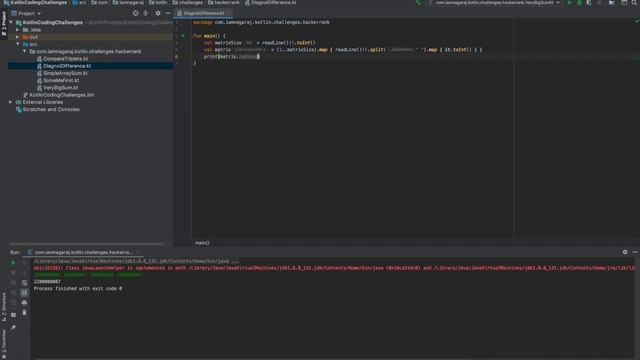This screenshot has height=360, width=640.
Task: Click in editor at print(matrix line
Action: (x=231, y=57)
